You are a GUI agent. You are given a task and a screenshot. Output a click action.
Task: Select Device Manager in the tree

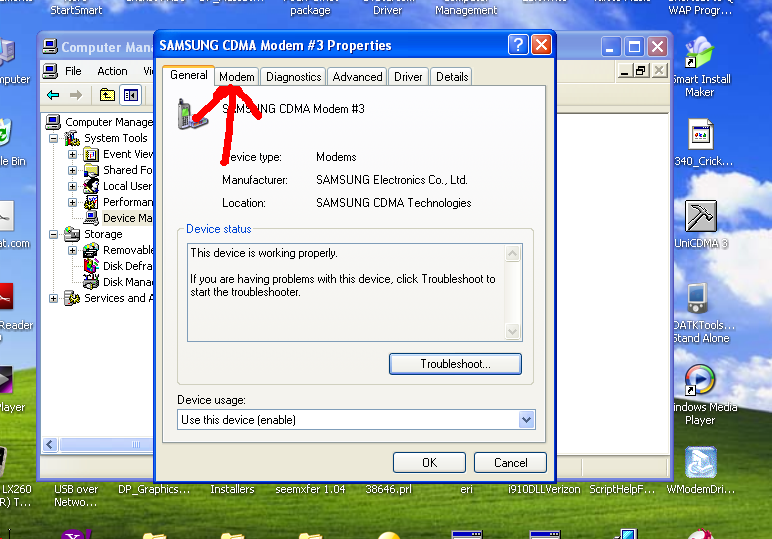pyautogui.click(x=128, y=218)
